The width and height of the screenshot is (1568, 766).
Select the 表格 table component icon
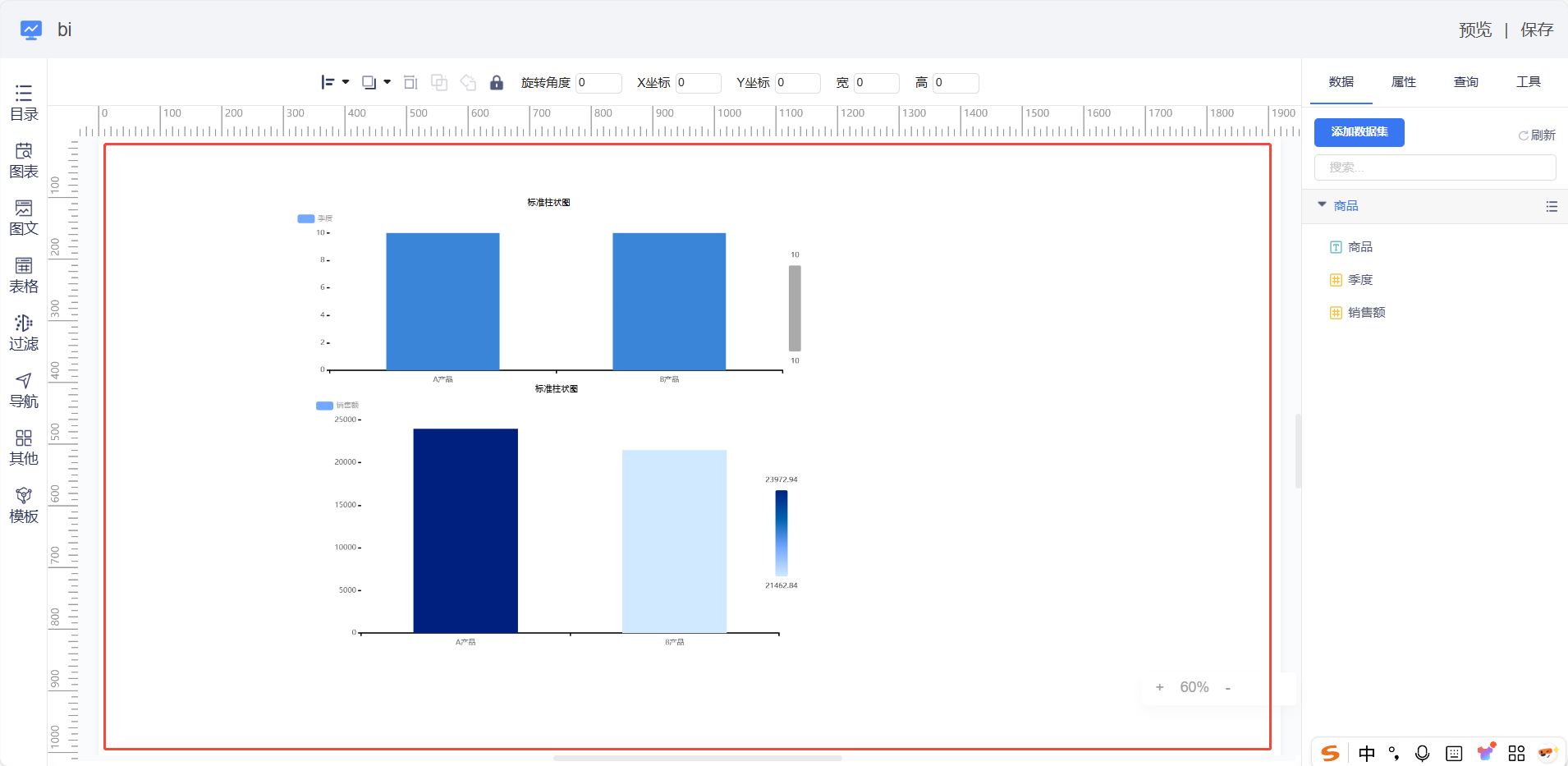pyautogui.click(x=24, y=275)
